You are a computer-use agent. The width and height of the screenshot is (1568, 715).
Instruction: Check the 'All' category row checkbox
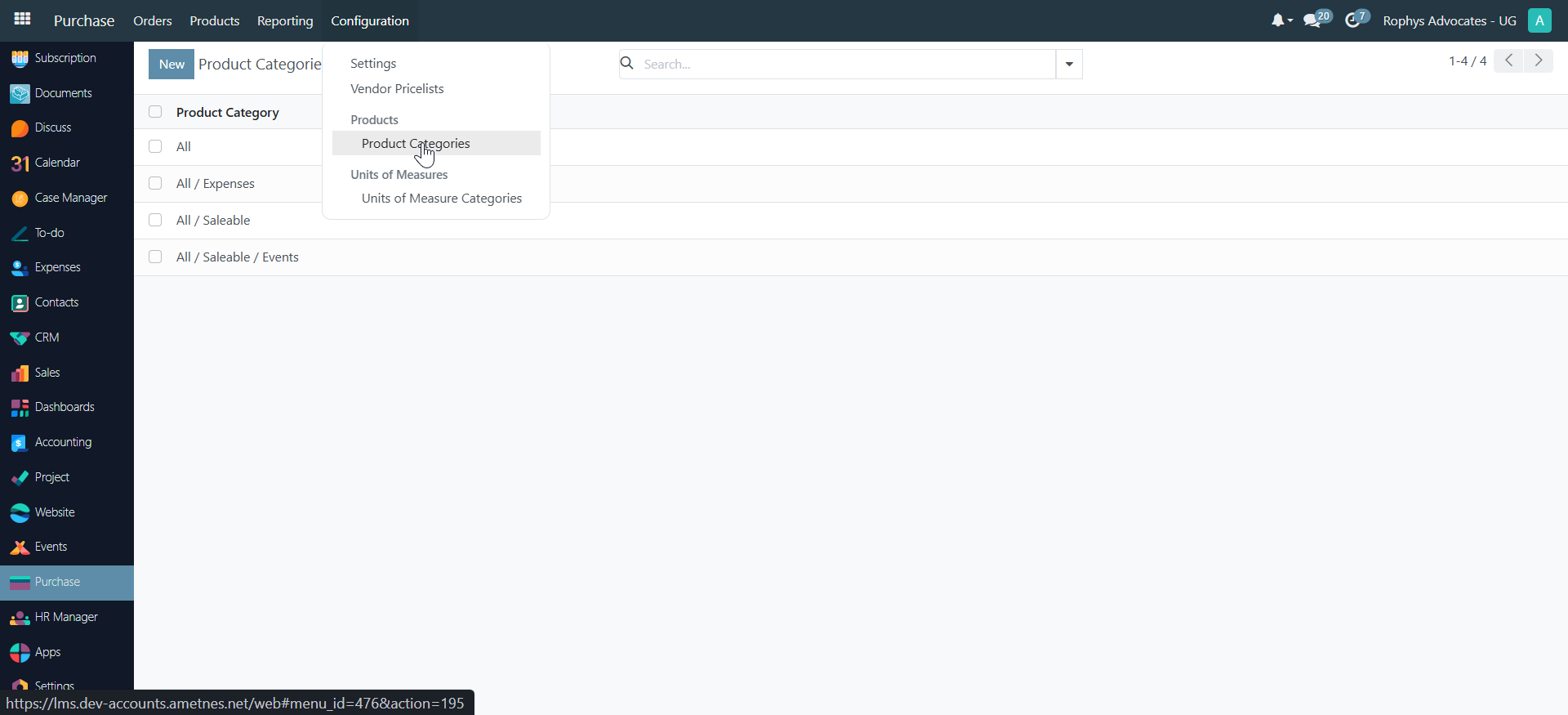click(x=155, y=146)
